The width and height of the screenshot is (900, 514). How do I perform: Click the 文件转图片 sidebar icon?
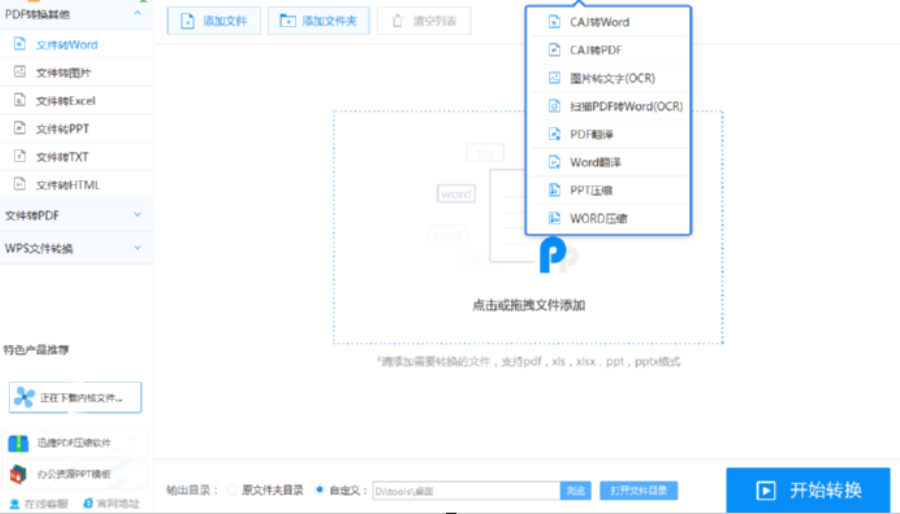click(20, 72)
